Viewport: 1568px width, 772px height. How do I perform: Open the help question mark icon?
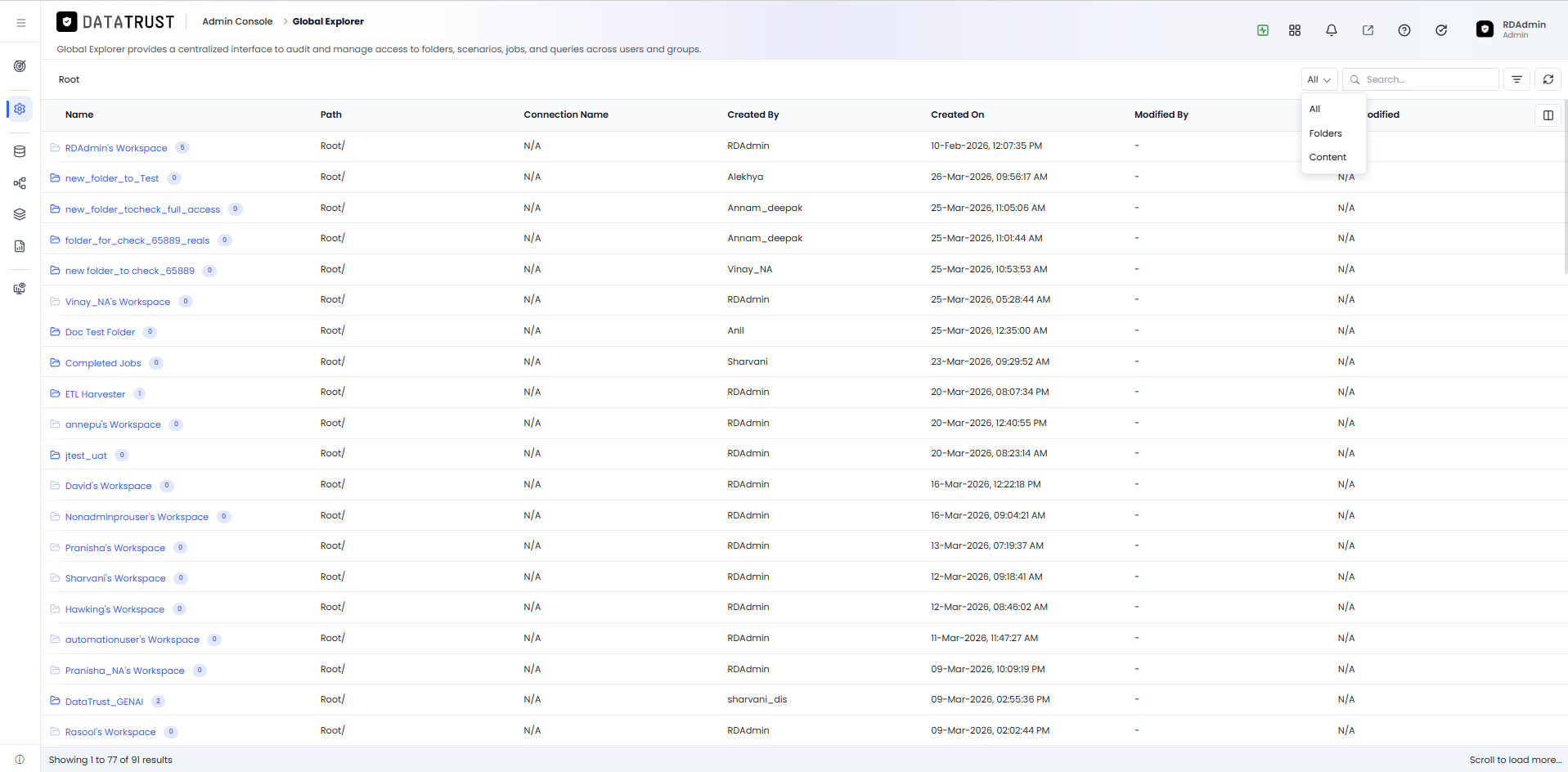[1404, 30]
